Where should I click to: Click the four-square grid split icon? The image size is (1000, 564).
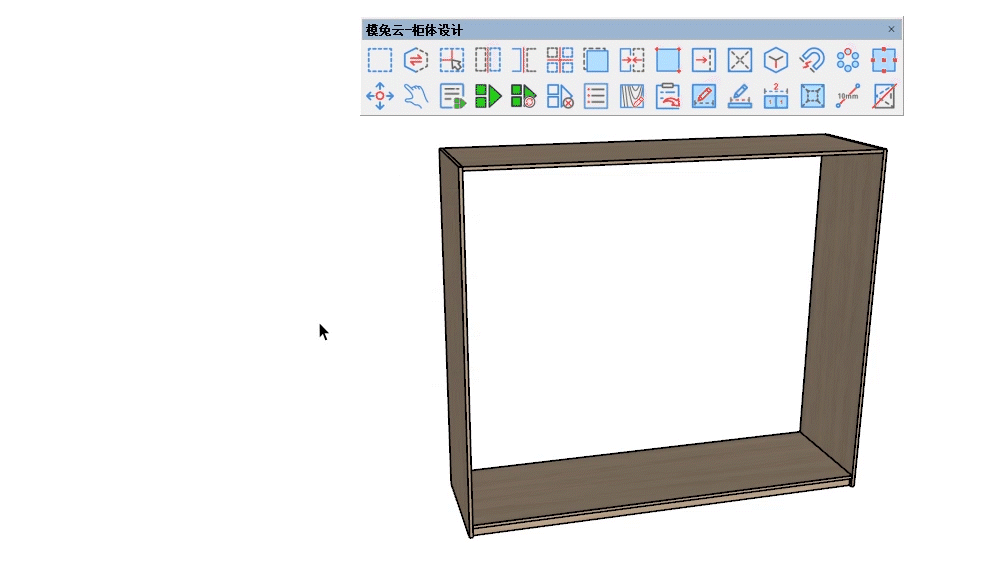[560, 61]
